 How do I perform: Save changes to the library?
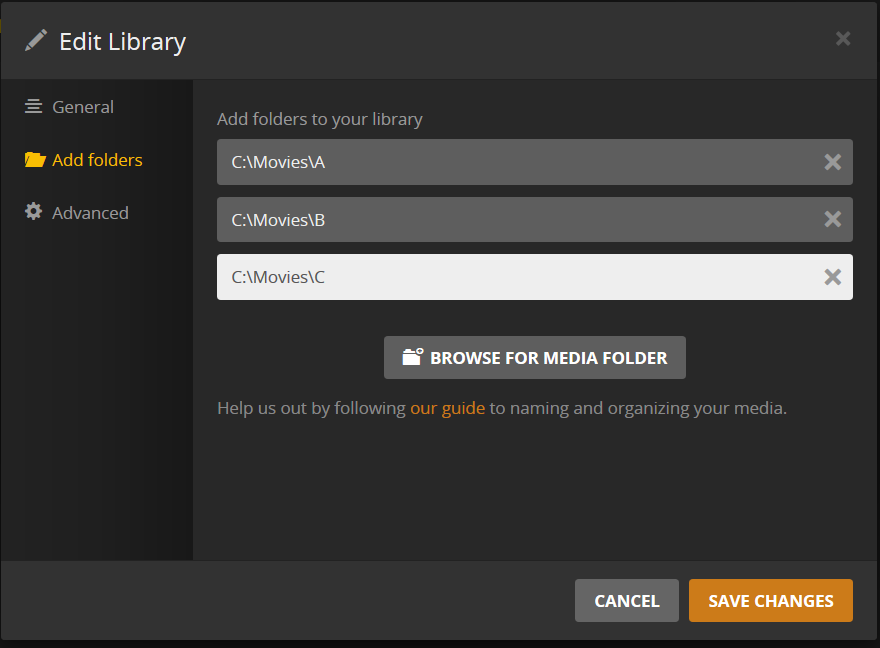click(x=770, y=601)
